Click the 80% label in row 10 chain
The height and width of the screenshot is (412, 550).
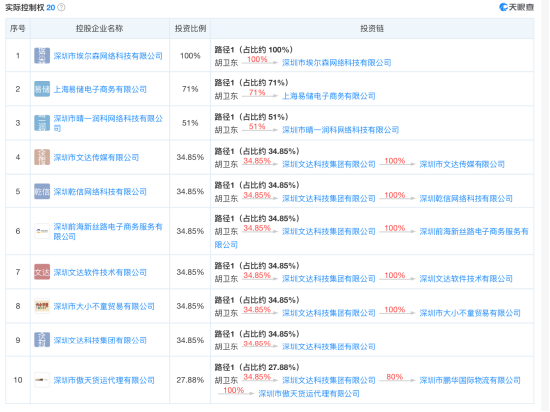click(395, 377)
